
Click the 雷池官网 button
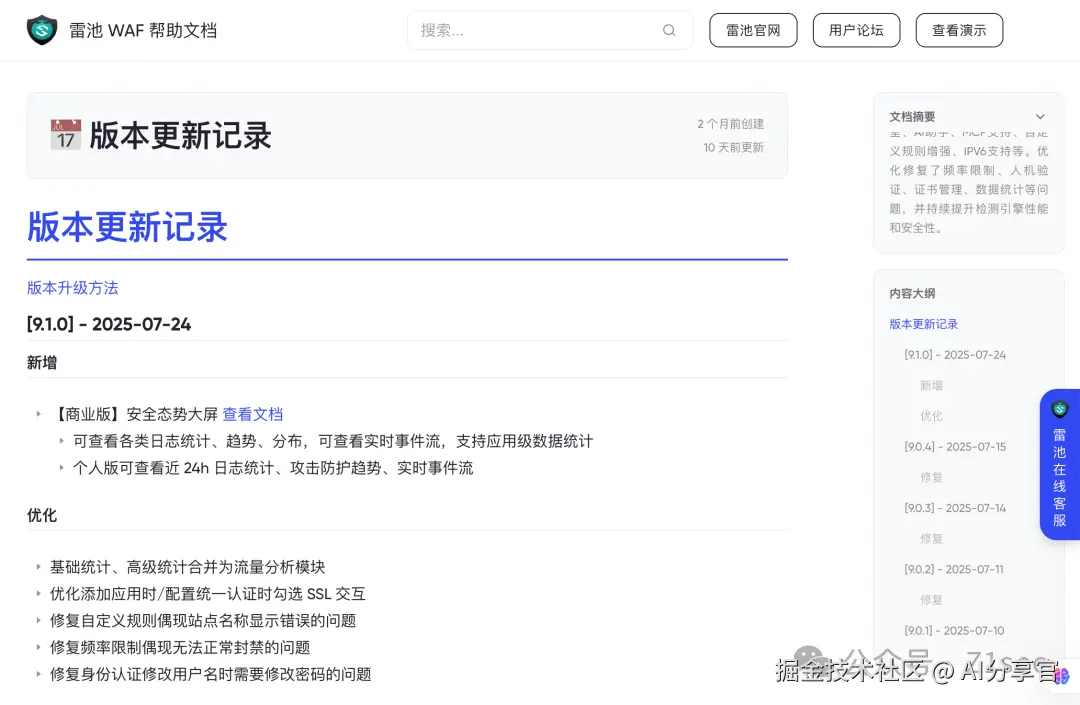pos(753,30)
